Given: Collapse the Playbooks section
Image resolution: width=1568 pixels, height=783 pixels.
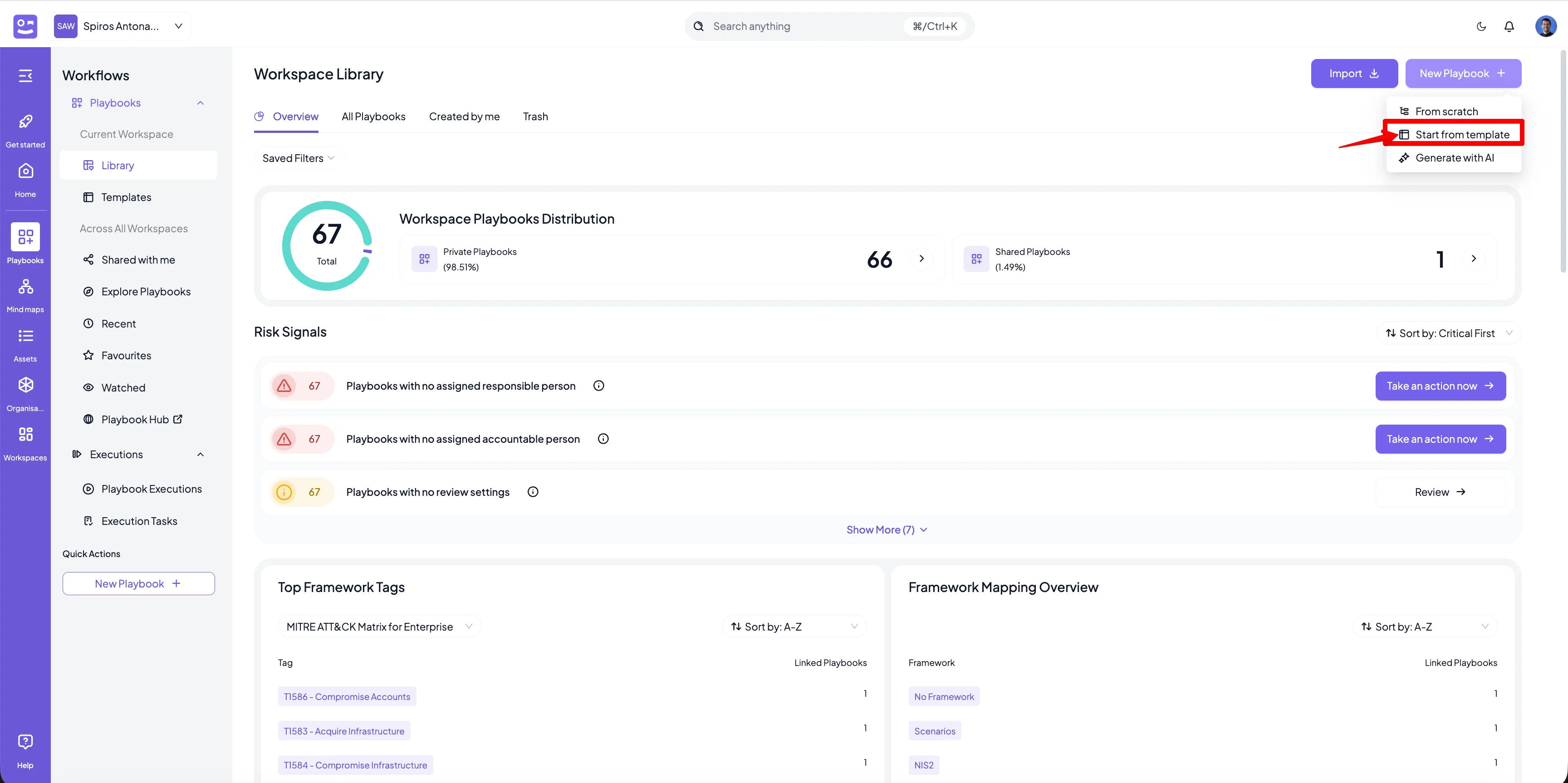Looking at the screenshot, I should pos(200,103).
